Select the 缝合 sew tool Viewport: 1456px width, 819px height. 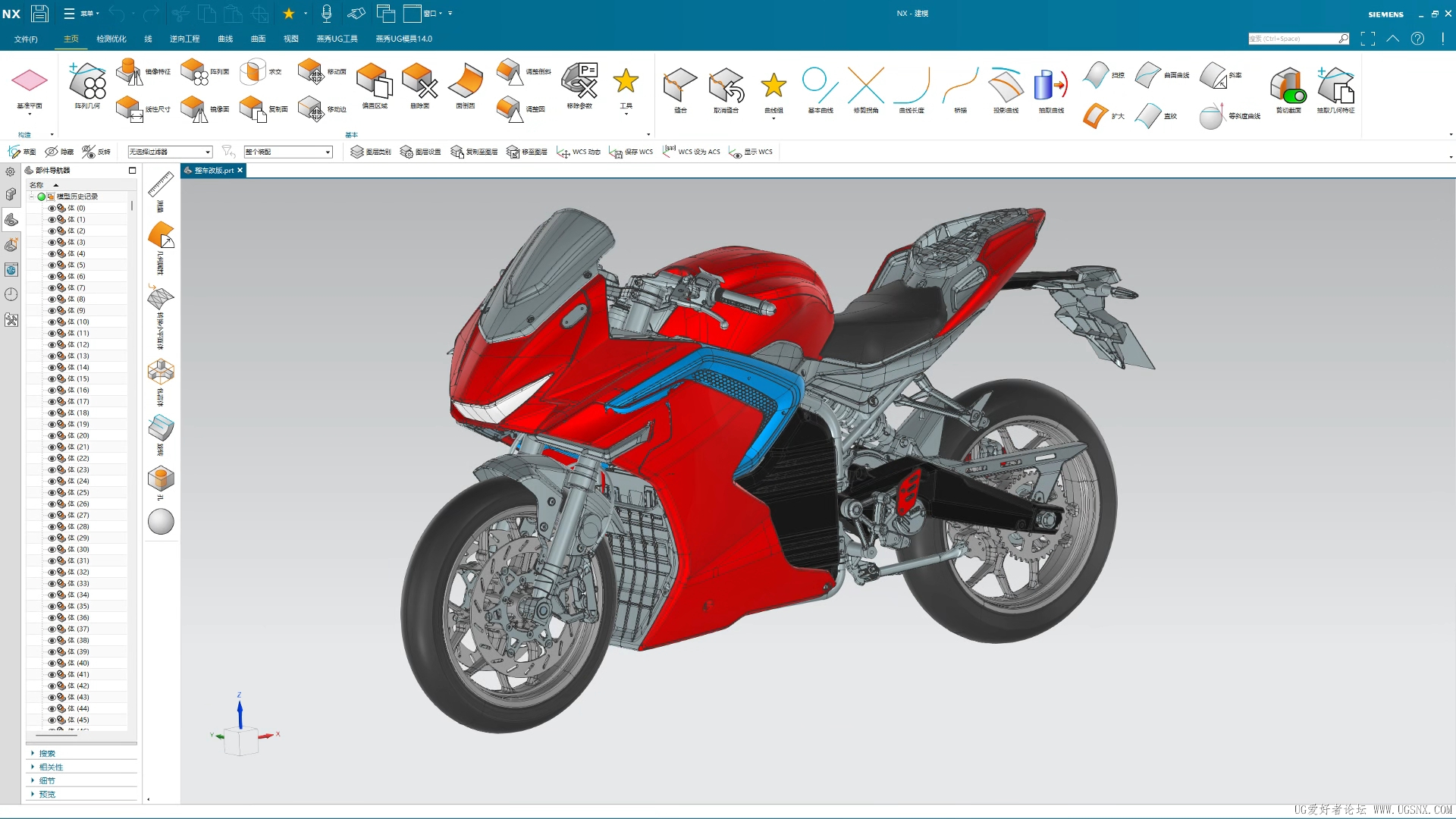[x=680, y=86]
